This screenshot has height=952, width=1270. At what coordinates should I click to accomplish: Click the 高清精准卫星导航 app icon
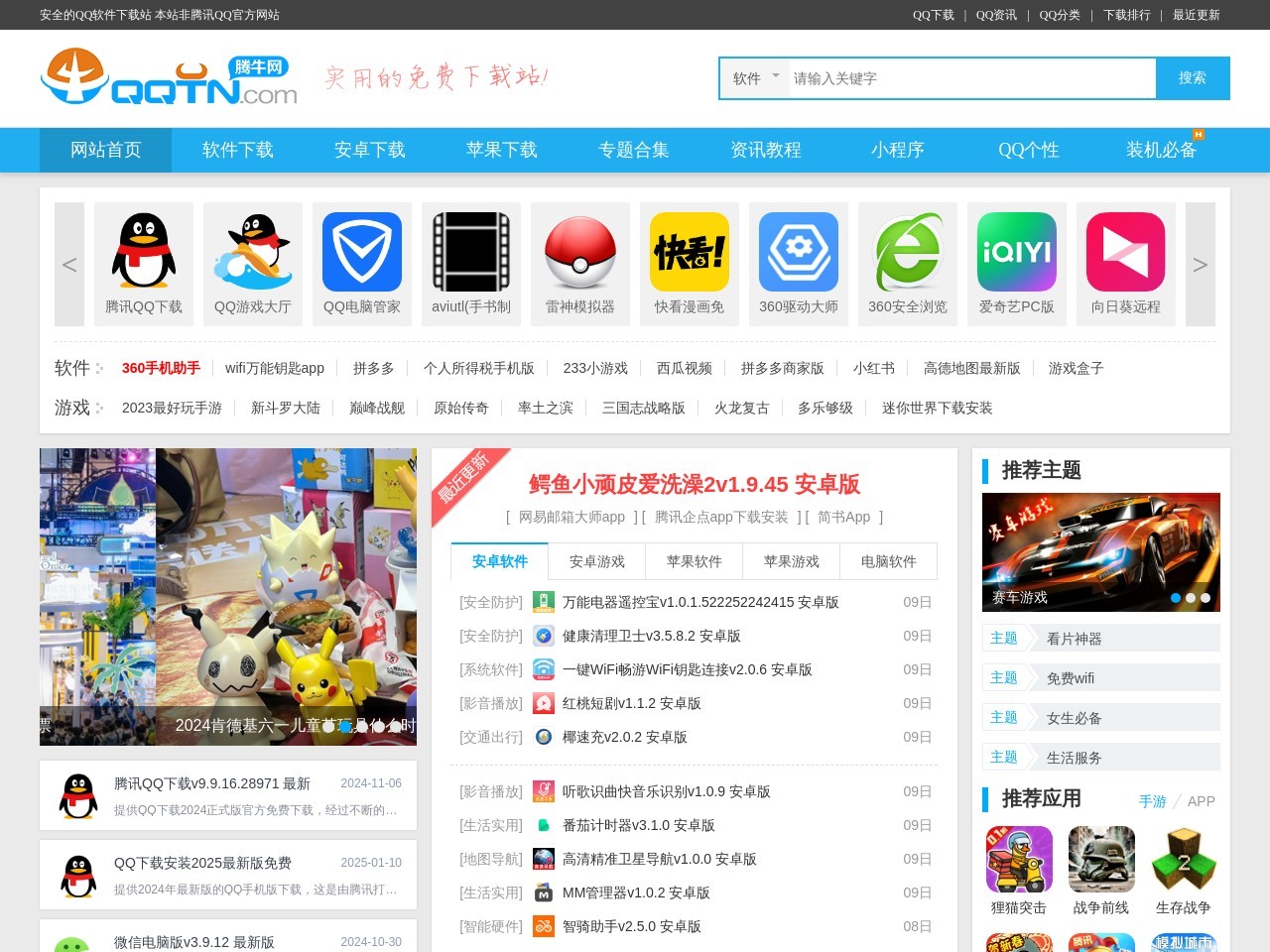[x=544, y=859]
